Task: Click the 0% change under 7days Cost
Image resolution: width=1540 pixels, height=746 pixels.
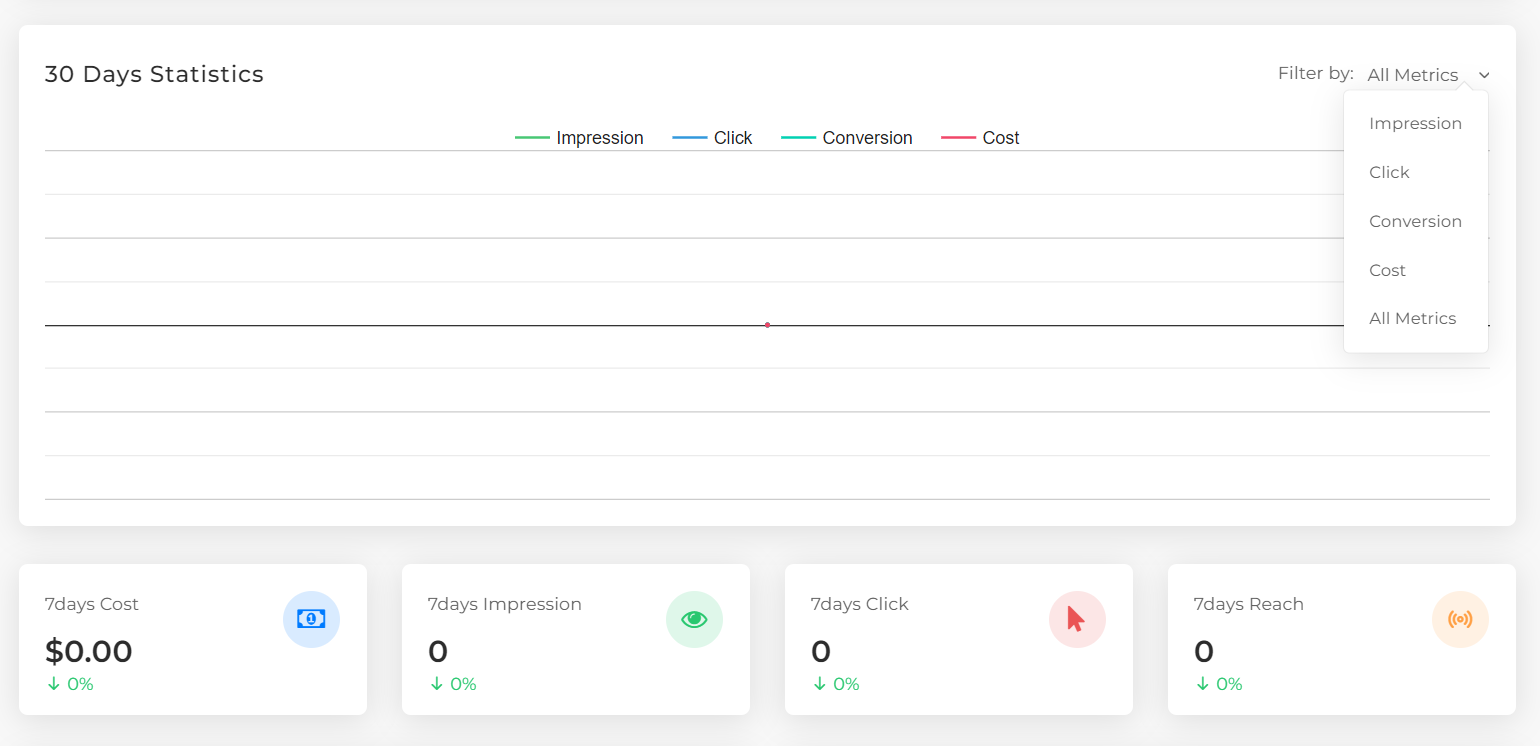Action: pos(70,684)
